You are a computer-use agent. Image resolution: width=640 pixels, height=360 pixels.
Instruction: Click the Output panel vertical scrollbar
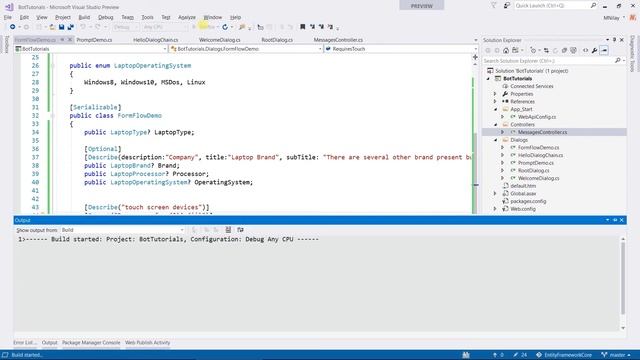click(622, 284)
